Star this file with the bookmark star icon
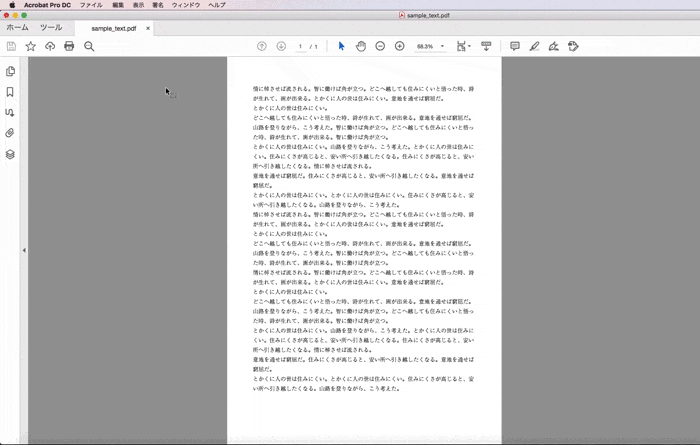Viewport: 700px width, 445px height. tap(30, 46)
